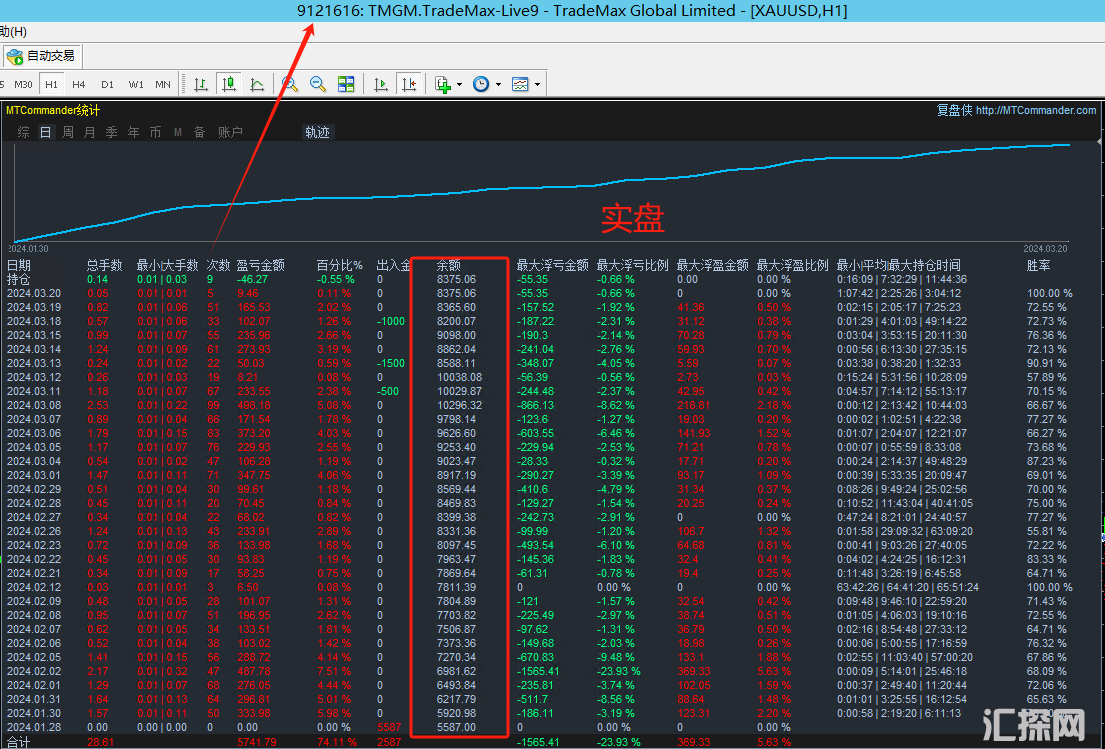1105x749 pixels.
Task: Open the 账户 account tab
Action: [x=230, y=132]
